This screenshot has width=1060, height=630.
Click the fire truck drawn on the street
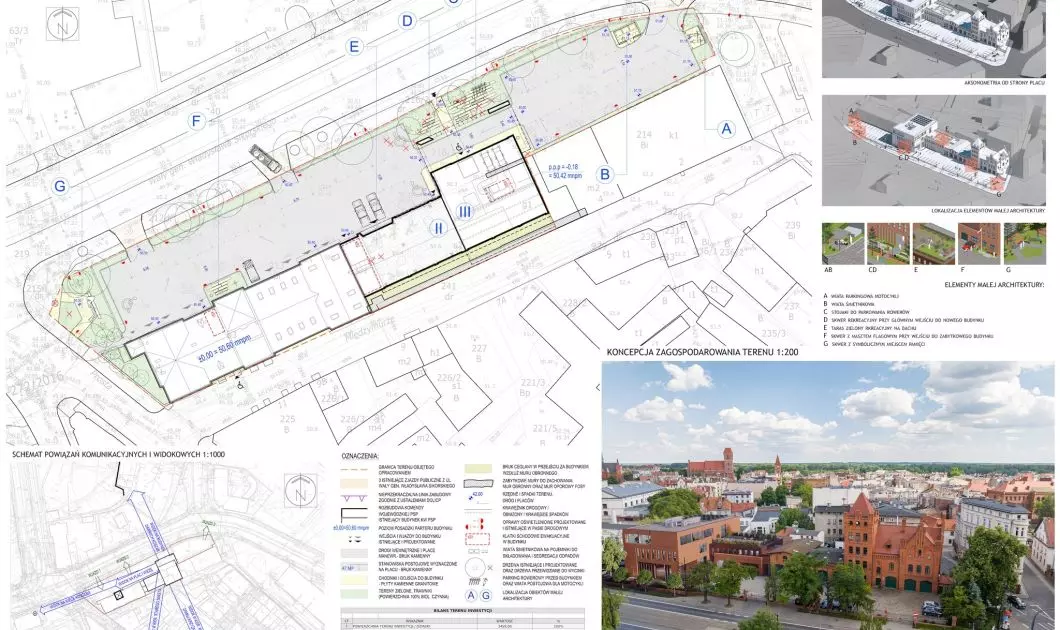click(x=265, y=159)
